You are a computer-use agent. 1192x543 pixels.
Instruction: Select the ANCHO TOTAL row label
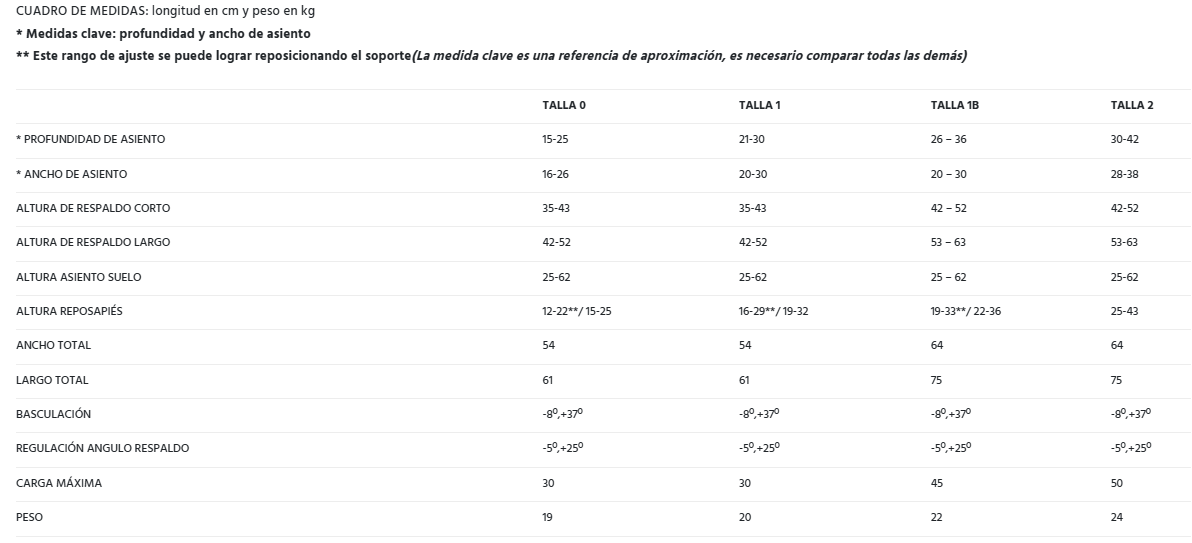tap(53, 345)
